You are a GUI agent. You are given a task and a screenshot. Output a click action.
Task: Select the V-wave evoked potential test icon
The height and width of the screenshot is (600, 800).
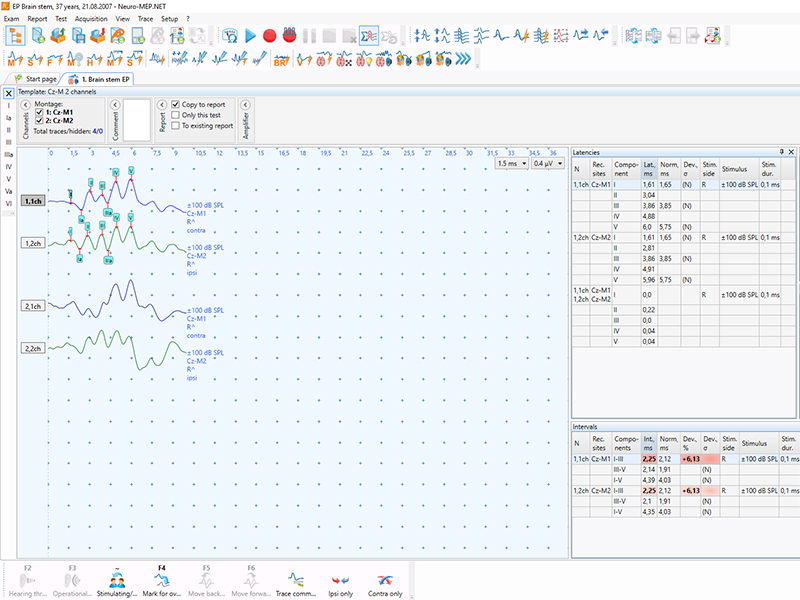pyautogui.click(x=304, y=60)
